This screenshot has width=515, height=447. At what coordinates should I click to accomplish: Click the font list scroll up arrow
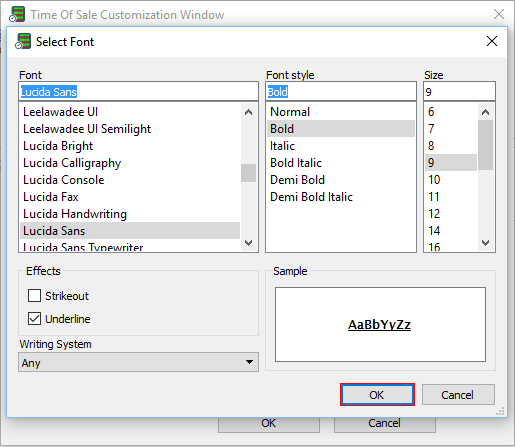248,112
